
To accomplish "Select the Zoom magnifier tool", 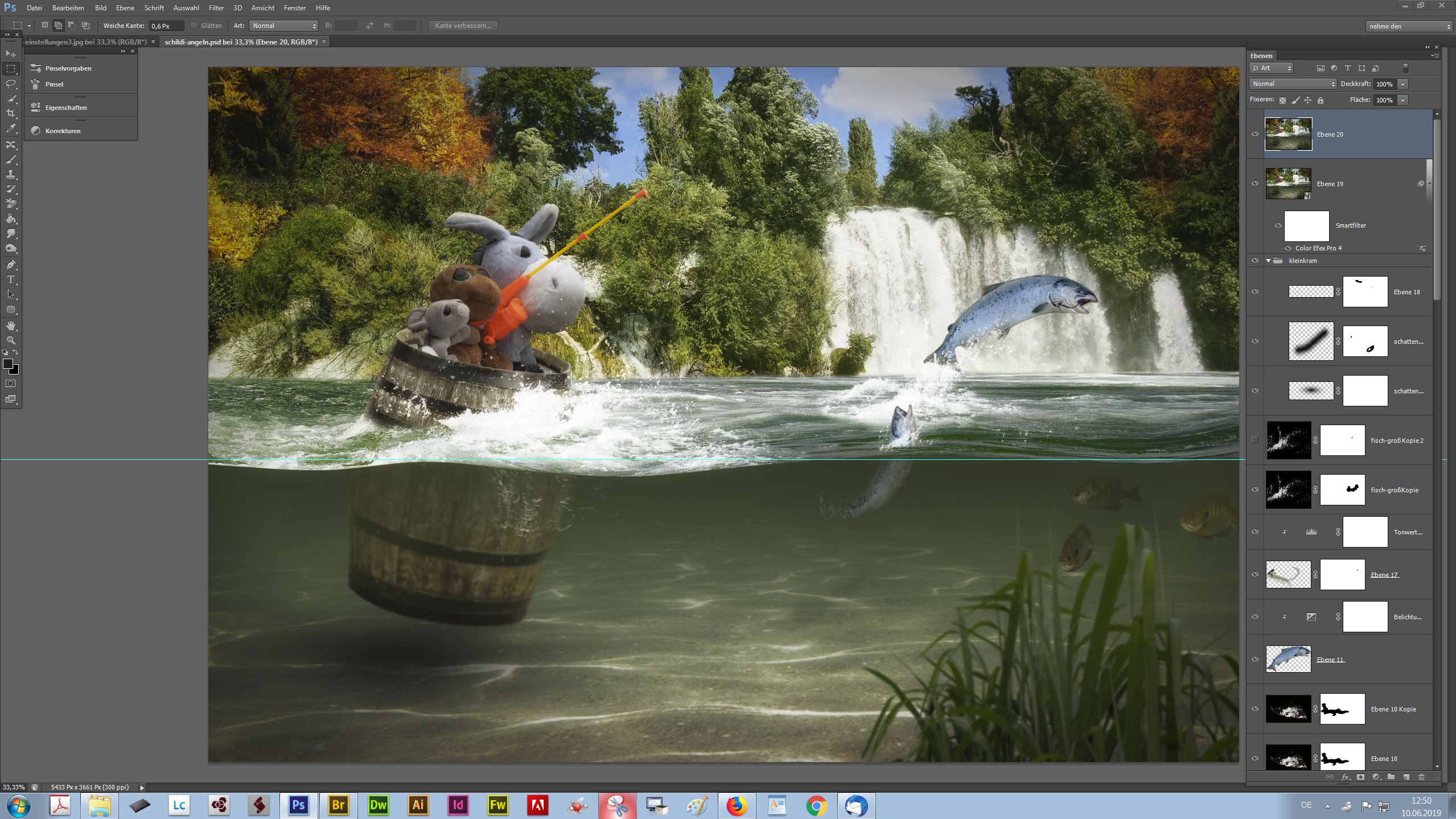I will coord(11,340).
